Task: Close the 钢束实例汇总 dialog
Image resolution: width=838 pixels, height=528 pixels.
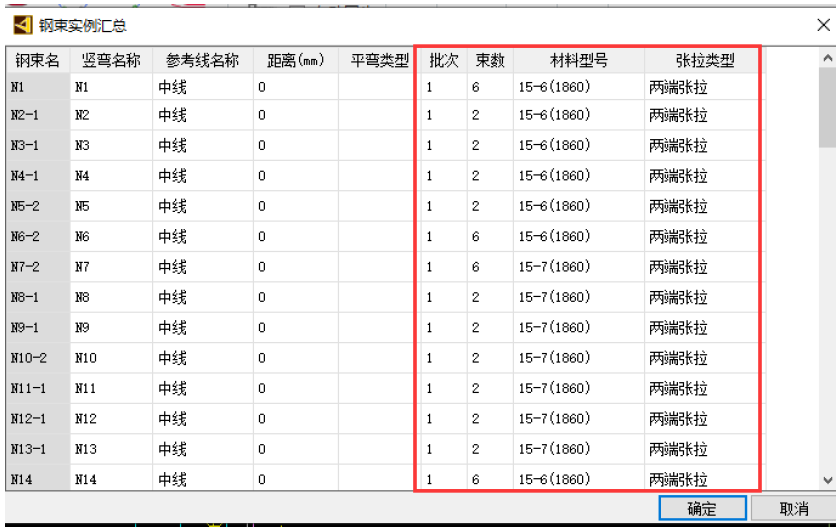Action: click(x=824, y=25)
